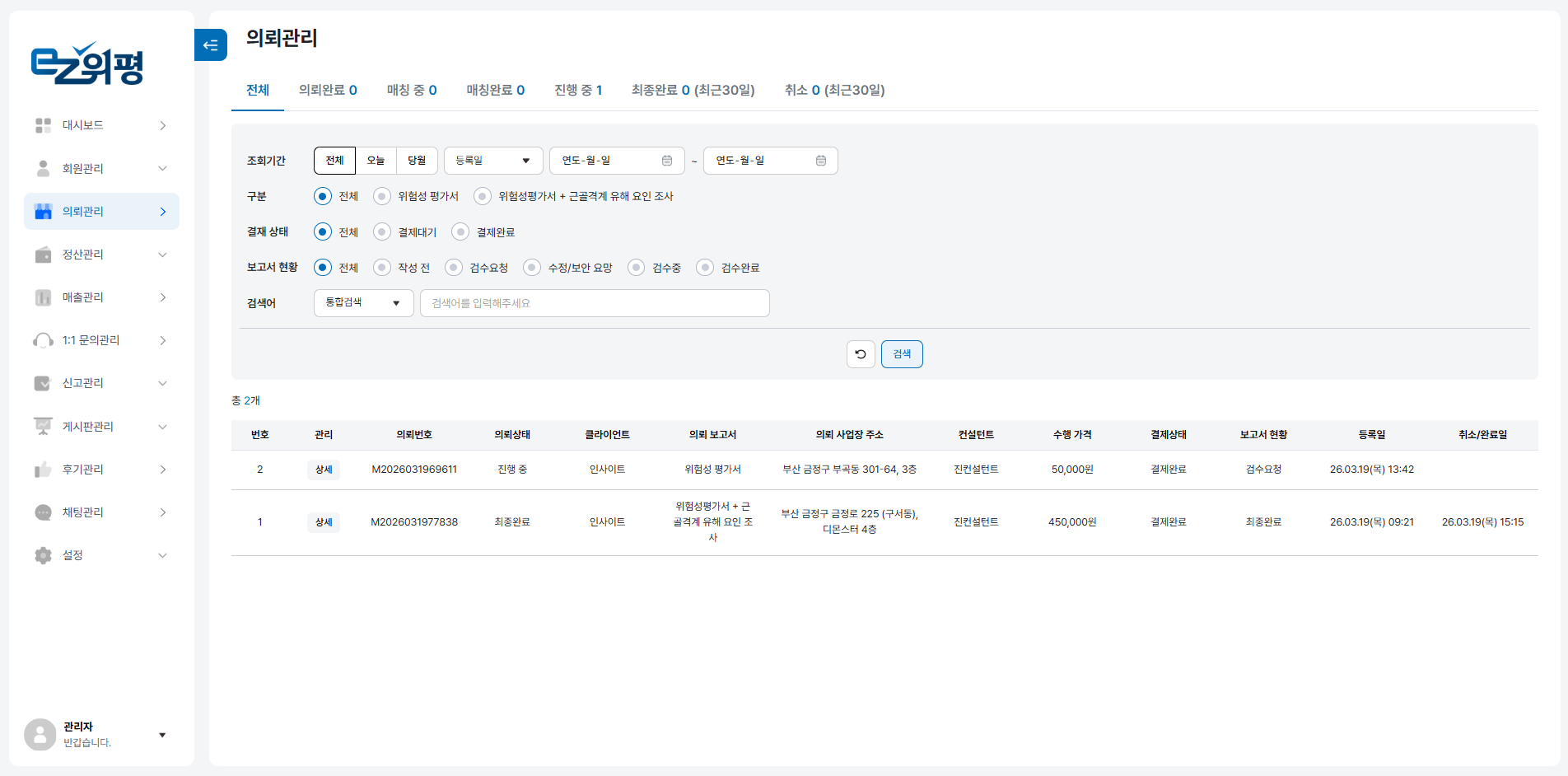Expand the 신고관리 menu chevron
The width and height of the screenshot is (1568, 776).
click(162, 383)
